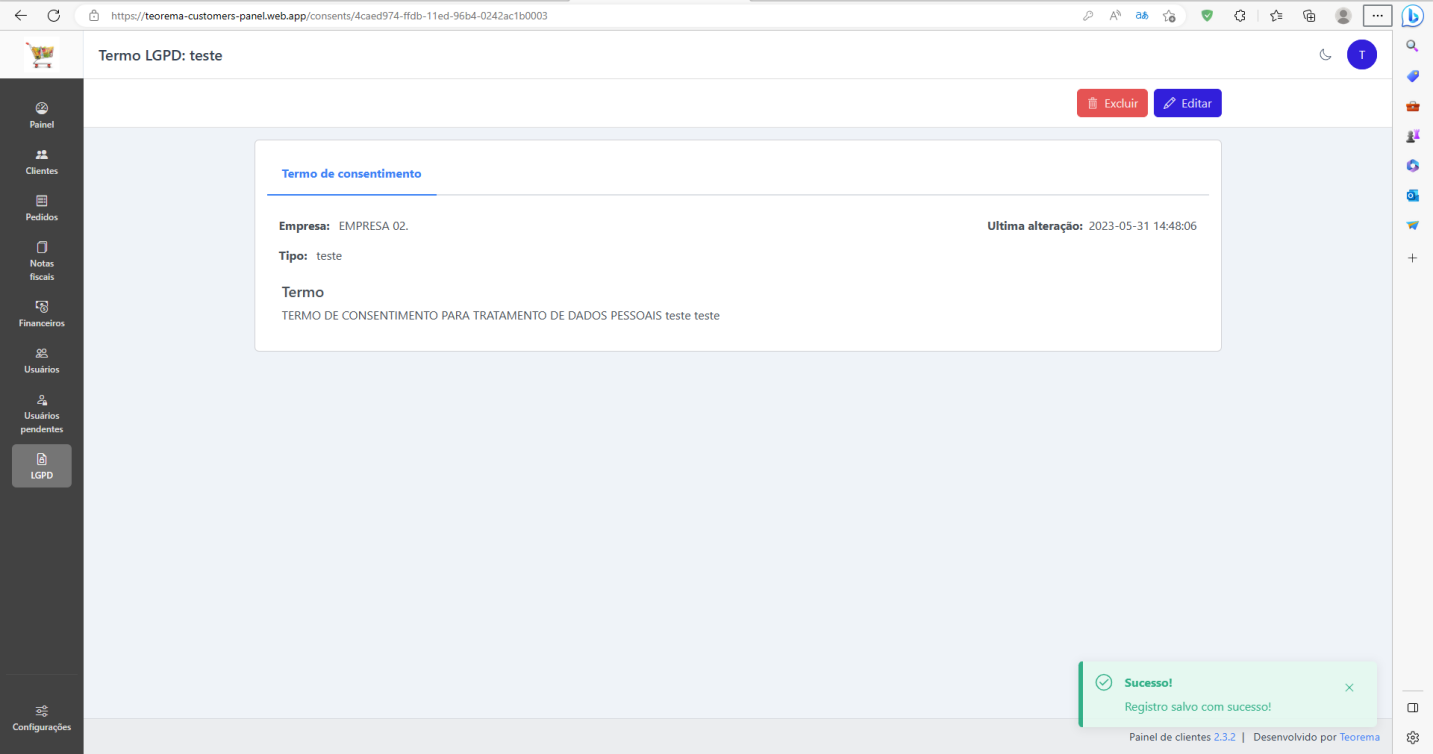The height and width of the screenshot is (754, 1433).
Task: Click the page title Termo LGPD: teste
Action: [160, 56]
